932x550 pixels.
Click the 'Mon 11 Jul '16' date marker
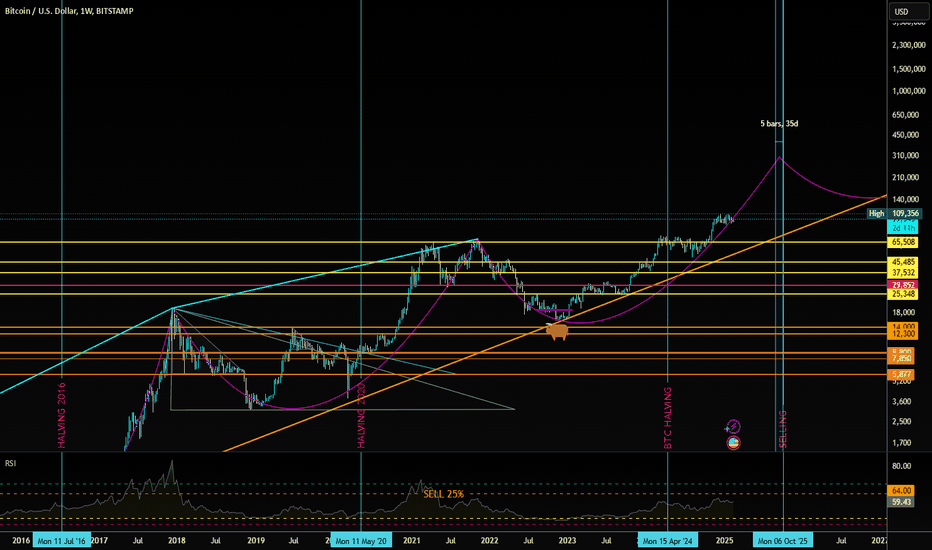62,540
